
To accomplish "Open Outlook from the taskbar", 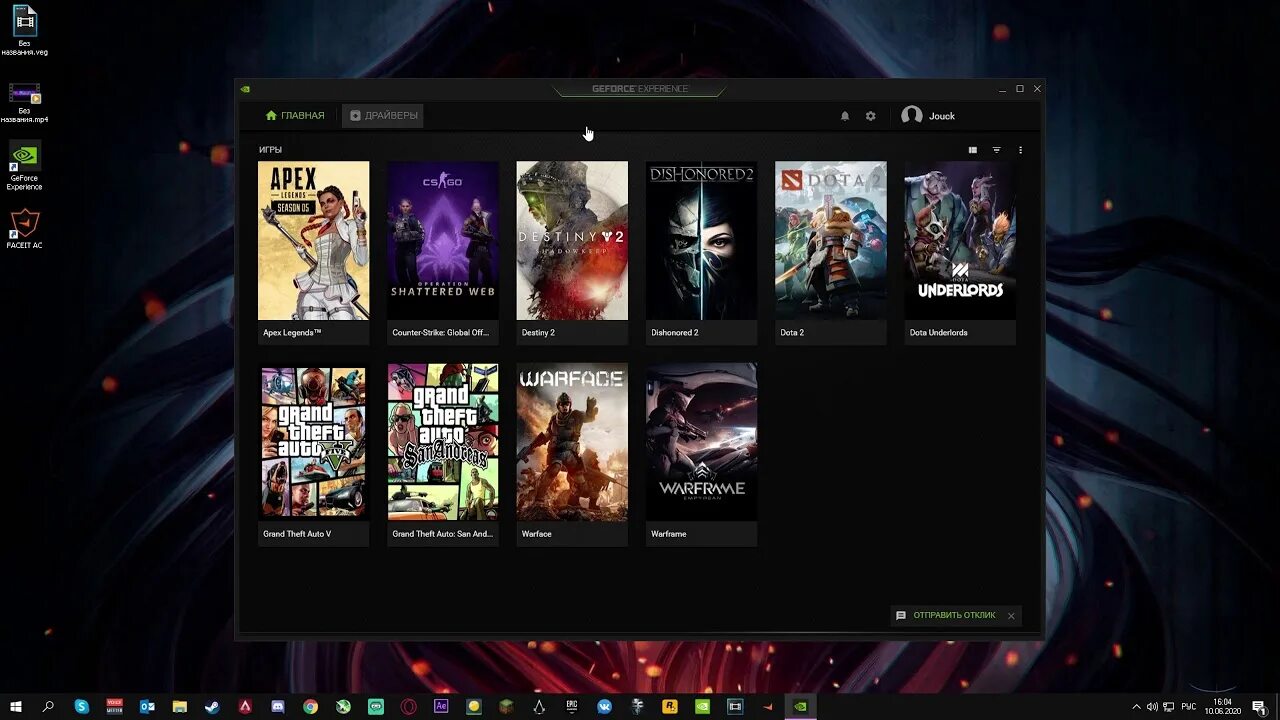I will coord(147,706).
